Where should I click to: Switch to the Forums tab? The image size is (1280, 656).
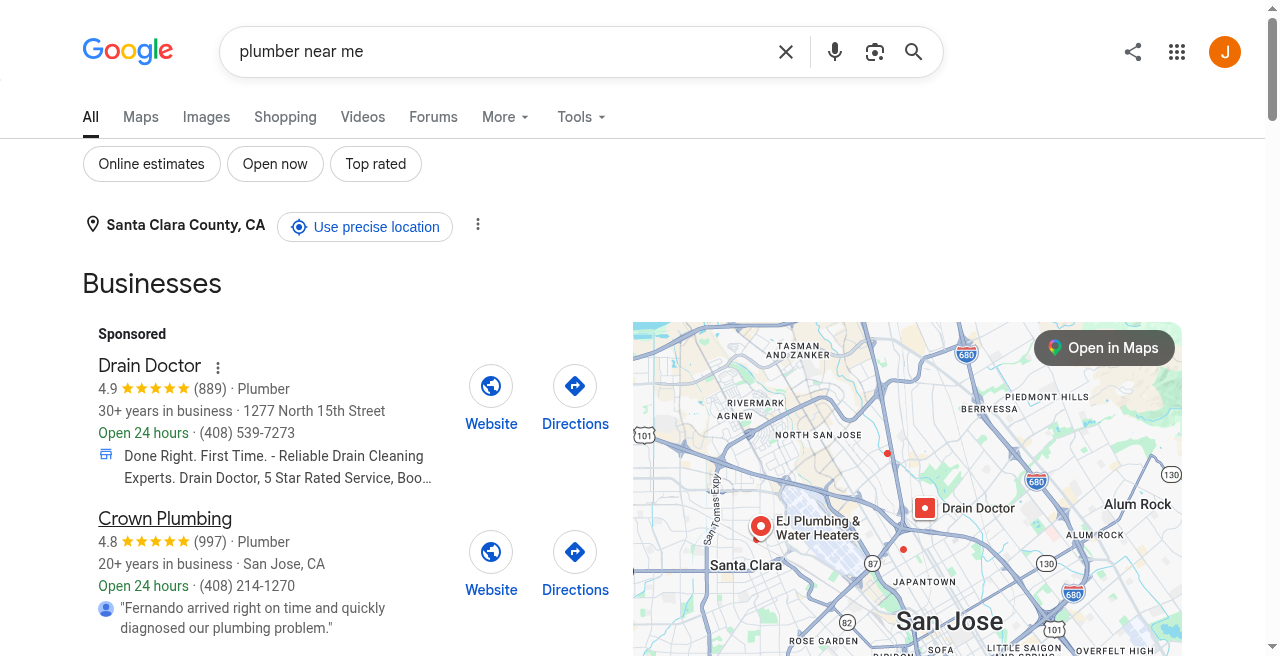pos(433,117)
